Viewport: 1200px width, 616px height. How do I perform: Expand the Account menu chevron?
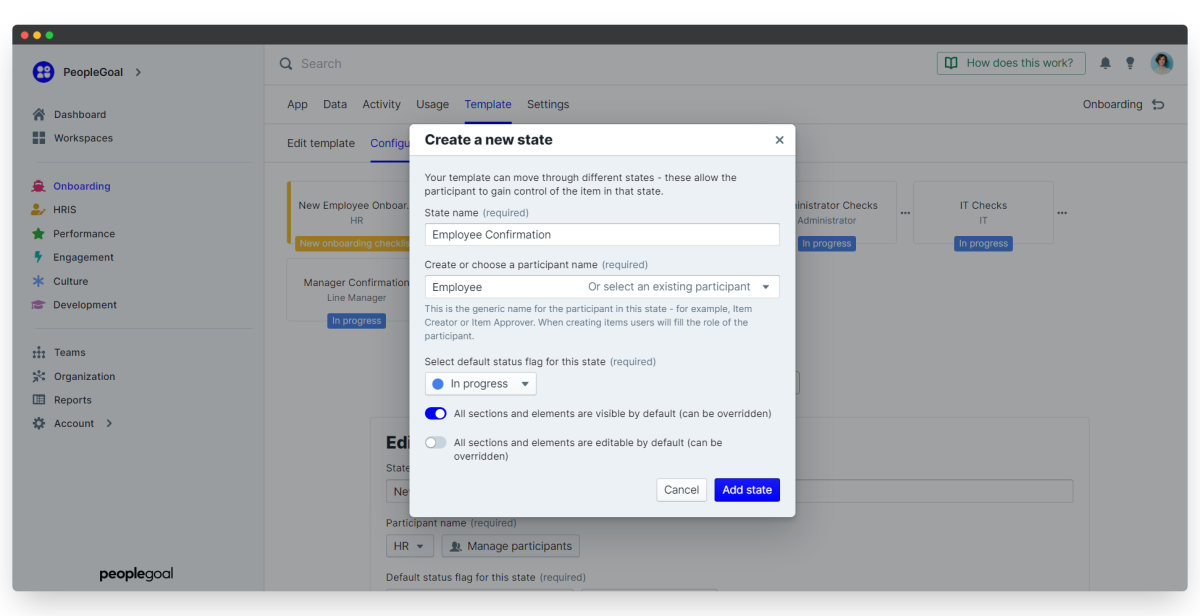click(x=109, y=423)
